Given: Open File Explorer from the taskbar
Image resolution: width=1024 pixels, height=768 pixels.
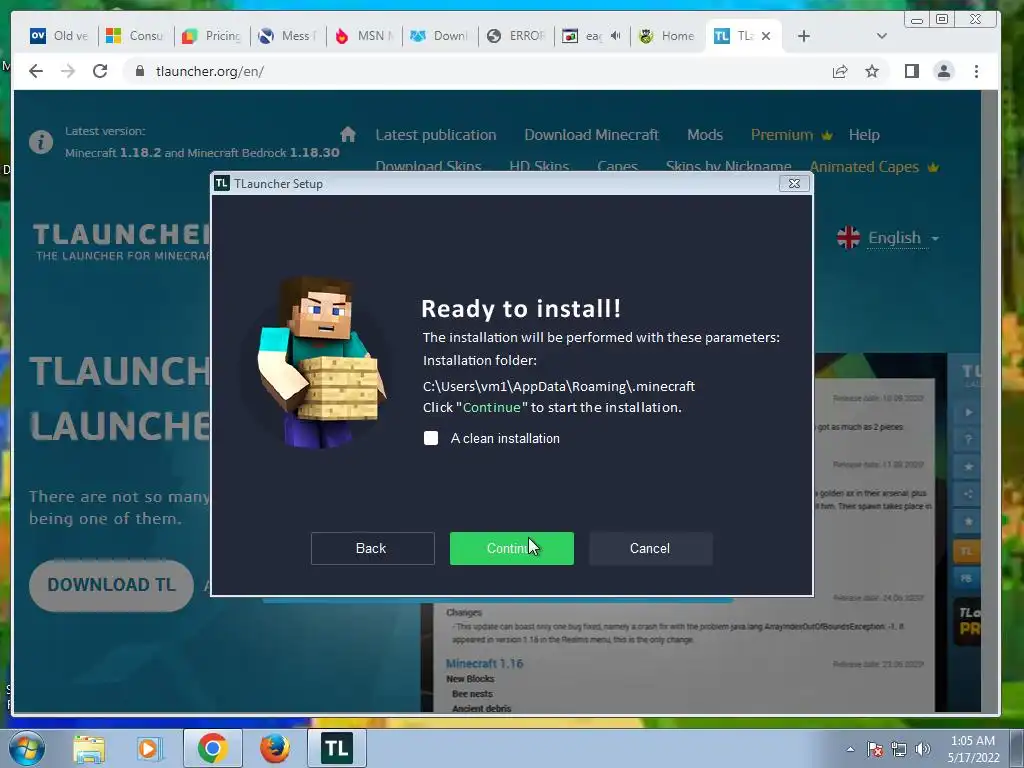Looking at the screenshot, I should (x=89, y=748).
